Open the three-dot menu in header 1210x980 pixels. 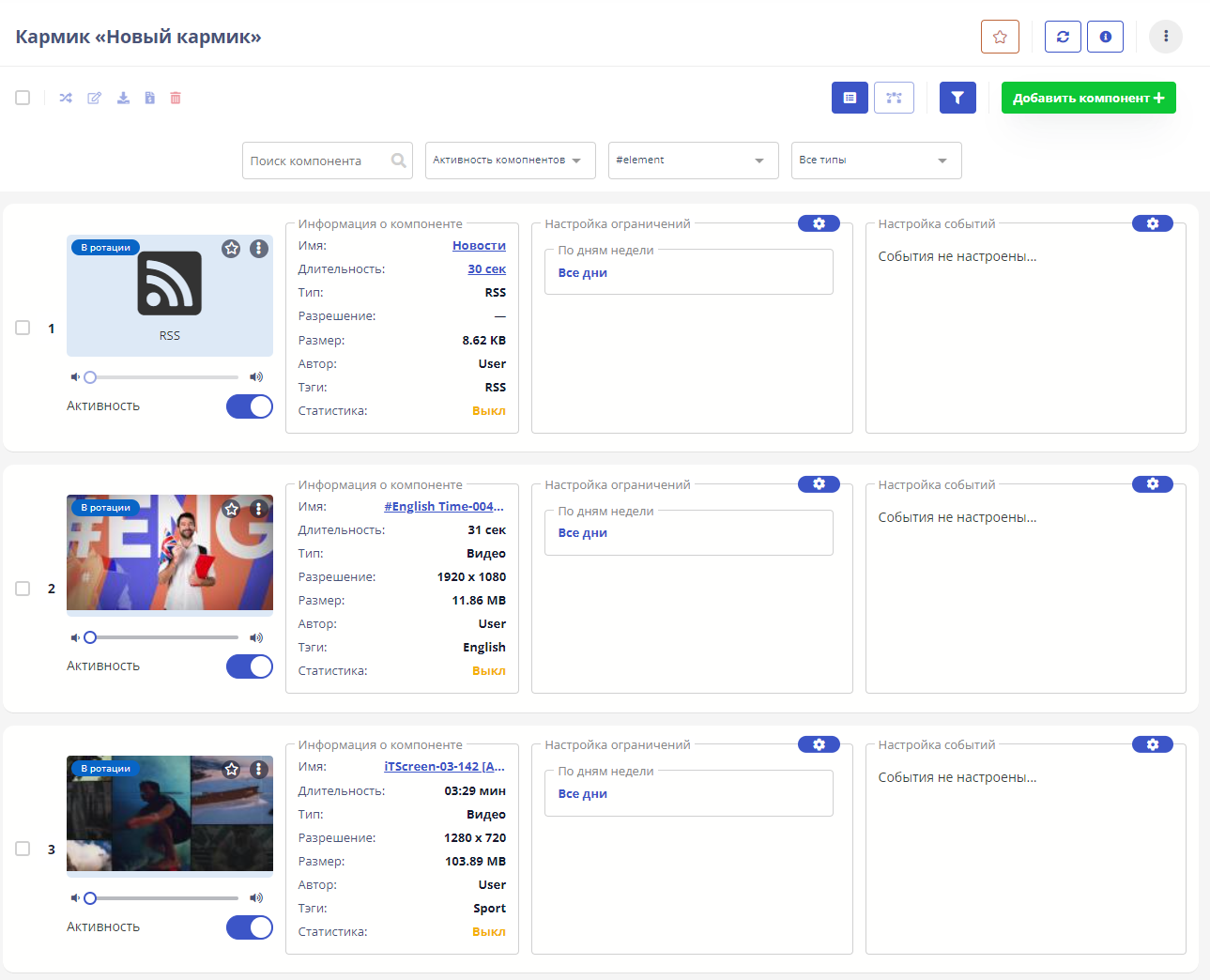tap(1166, 37)
